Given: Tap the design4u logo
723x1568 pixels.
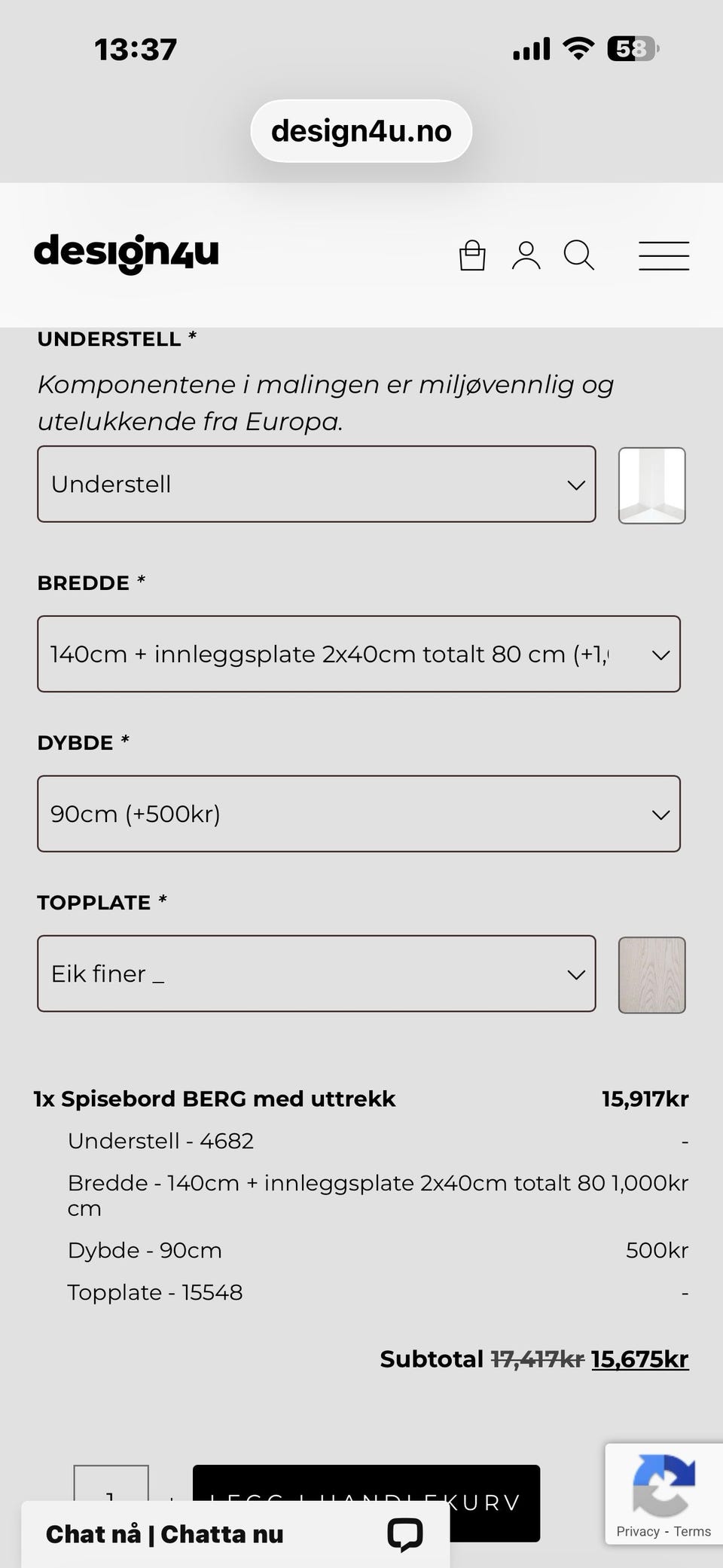Looking at the screenshot, I should click(127, 253).
